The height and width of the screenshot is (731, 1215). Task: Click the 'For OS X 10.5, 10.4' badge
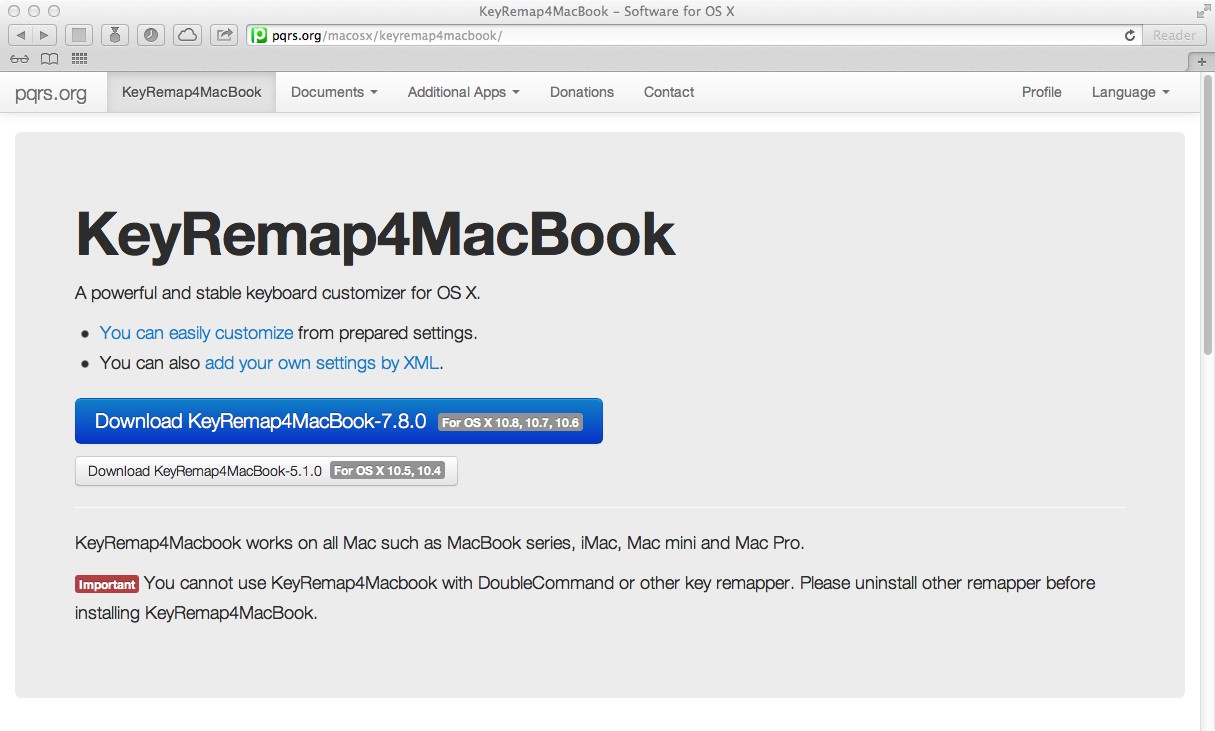point(387,471)
